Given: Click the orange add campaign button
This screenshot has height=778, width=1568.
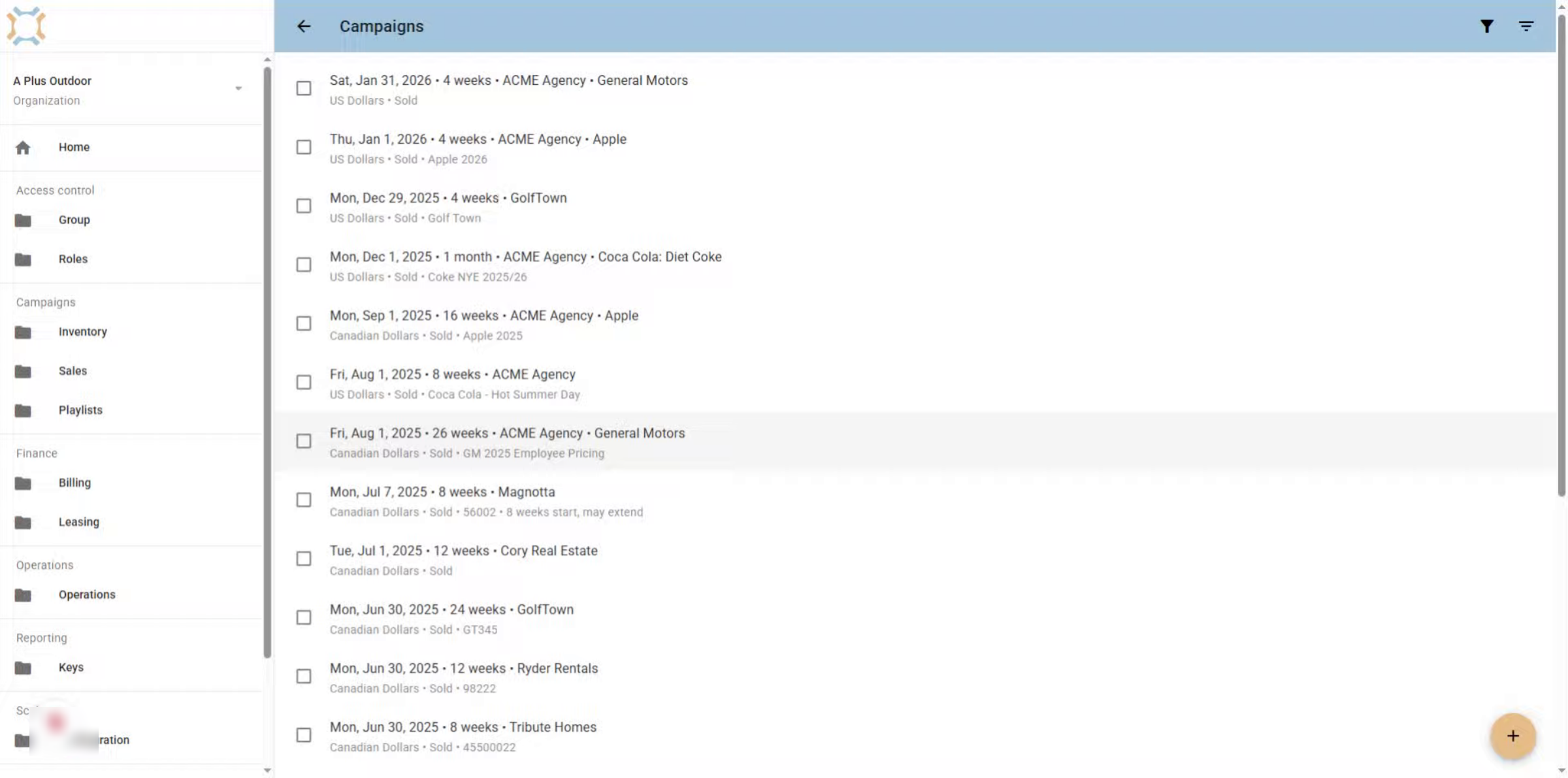Looking at the screenshot, I should [1513, 736].
